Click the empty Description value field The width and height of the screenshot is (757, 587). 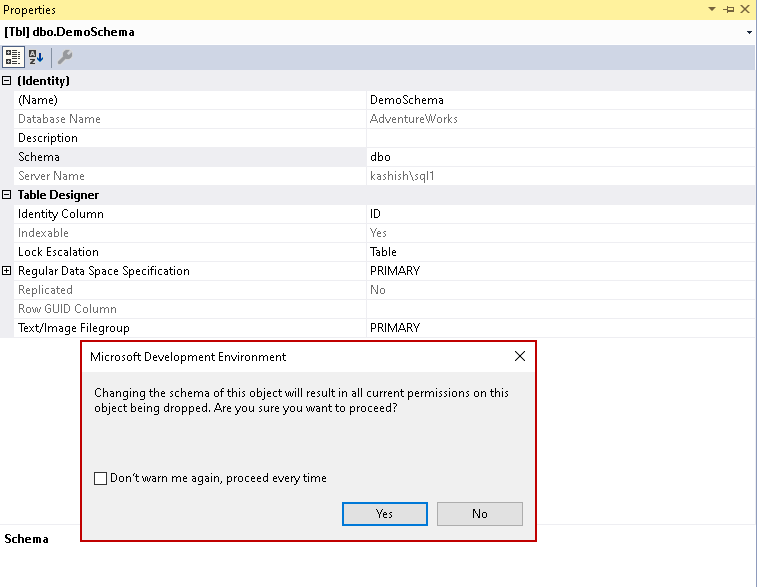coord(560,138)
